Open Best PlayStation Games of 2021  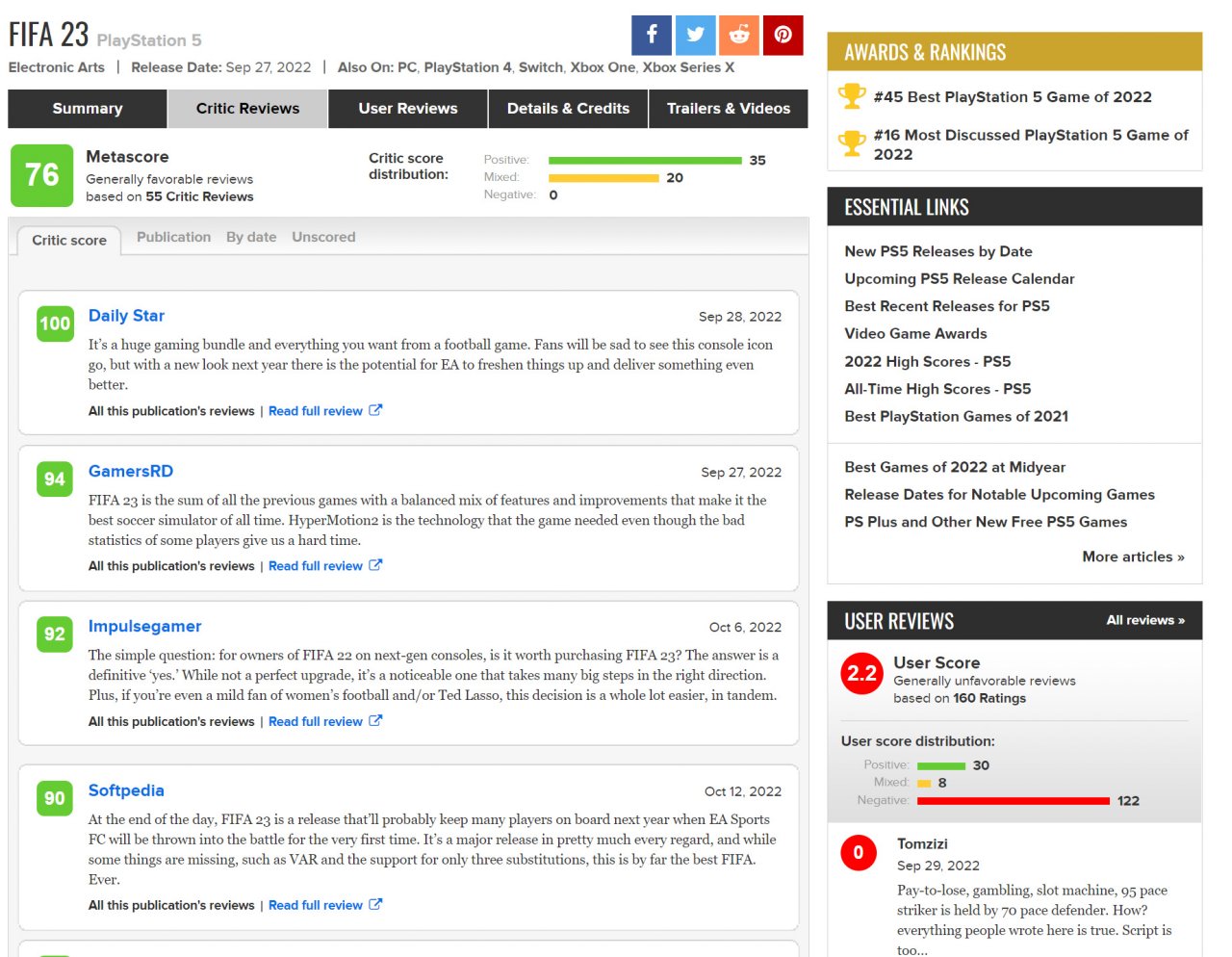coord(957,416)
